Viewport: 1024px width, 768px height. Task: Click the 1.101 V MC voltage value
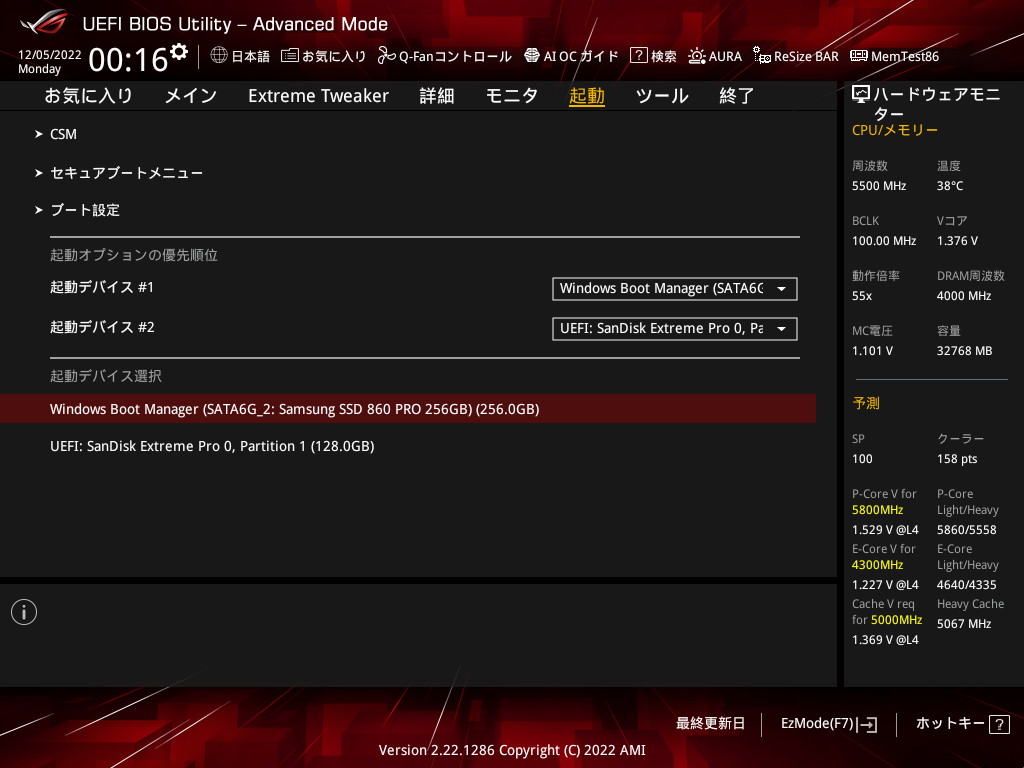[872, 351]
